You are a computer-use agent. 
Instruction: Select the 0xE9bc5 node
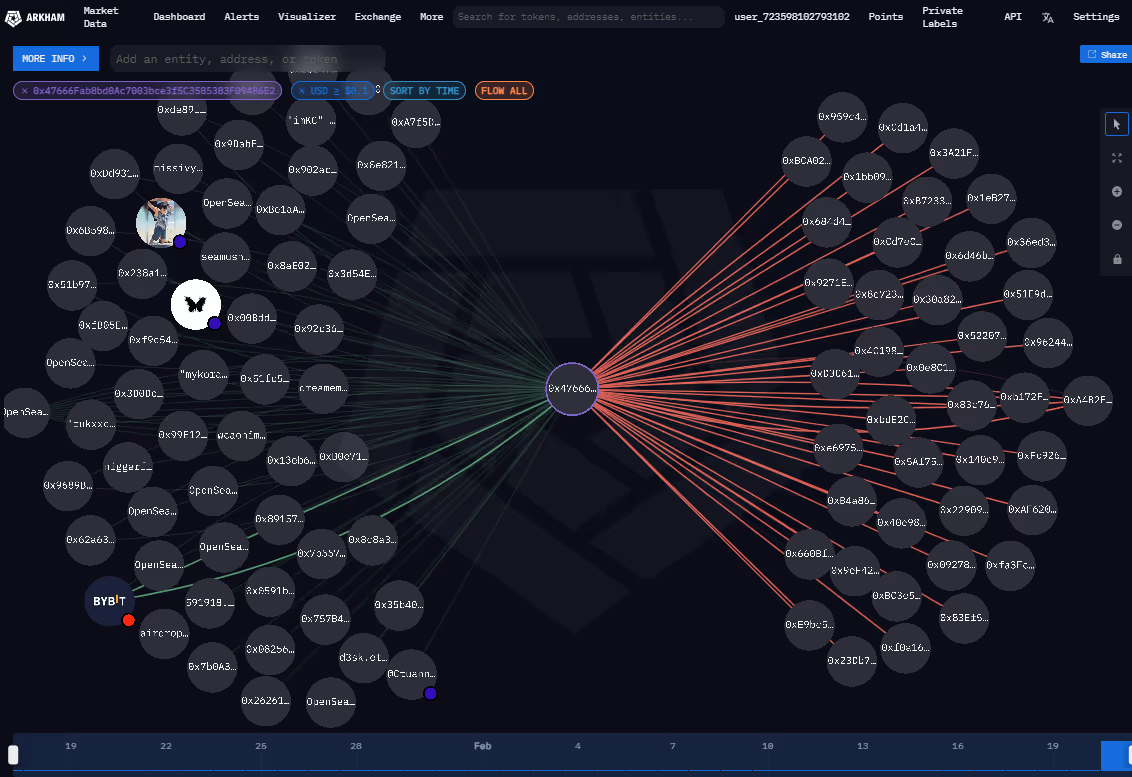[x=809, y=625]
